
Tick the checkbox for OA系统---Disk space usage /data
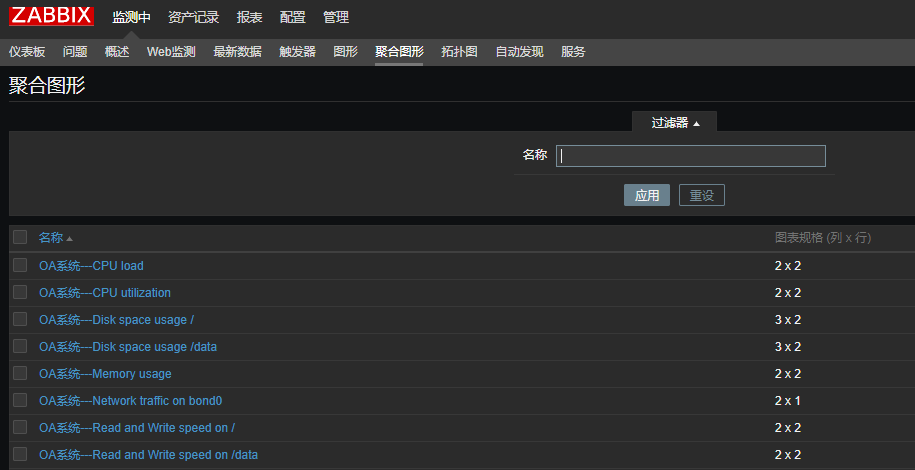pyautogui.click(x=20, y=346)
